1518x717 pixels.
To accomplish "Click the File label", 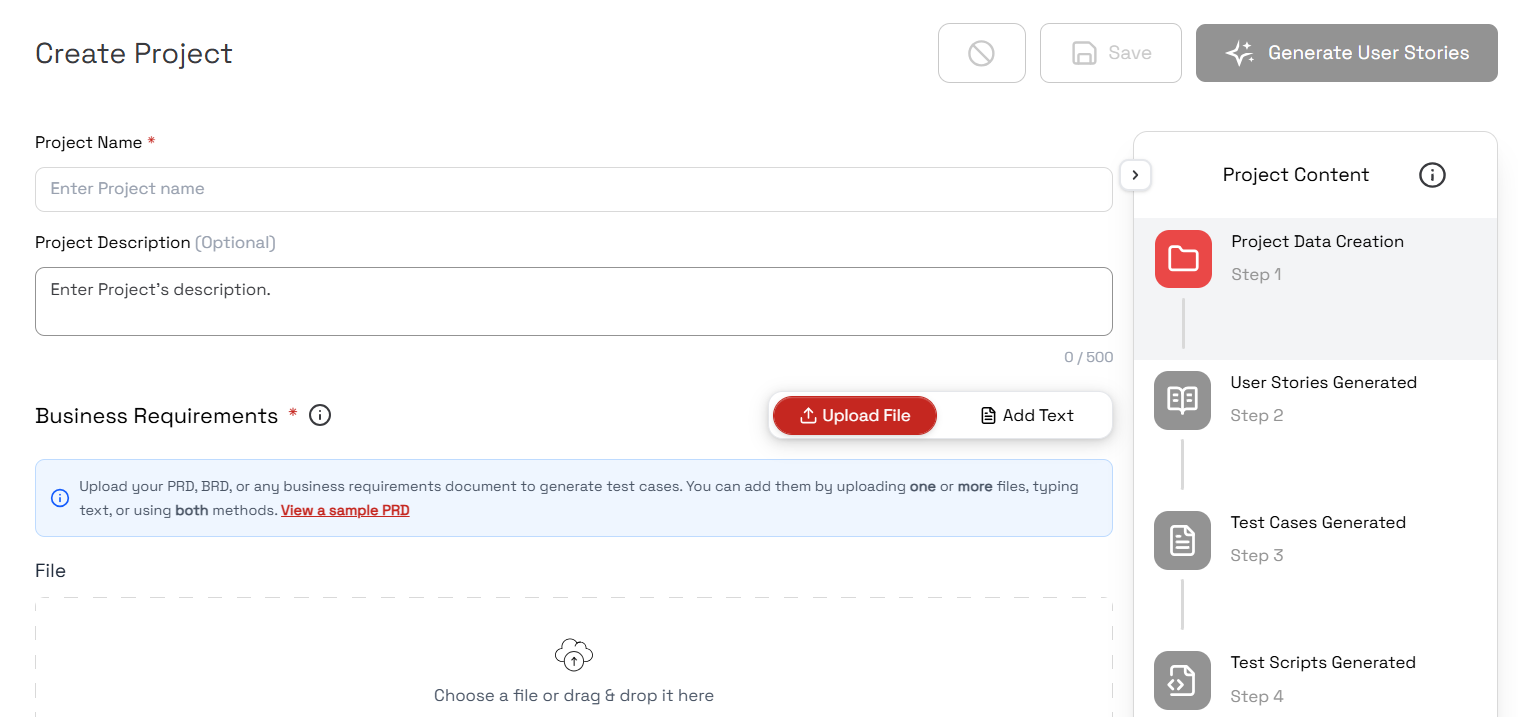I will [x=50, y=571].
